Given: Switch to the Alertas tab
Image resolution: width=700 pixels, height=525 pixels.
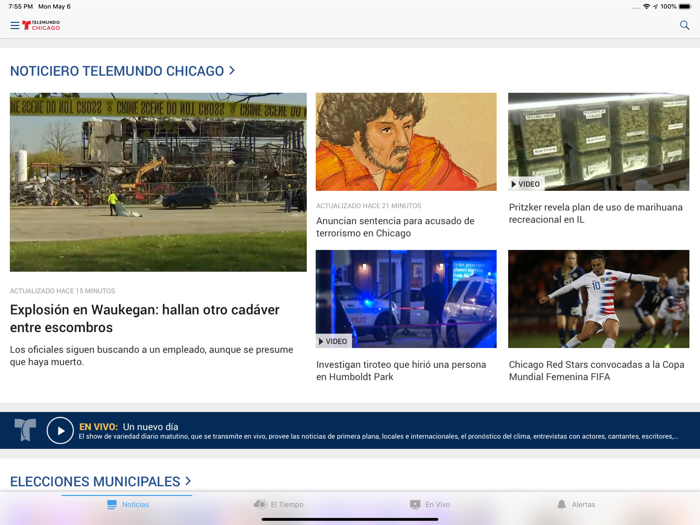Looking at the screenshot, I should [576, 504].
